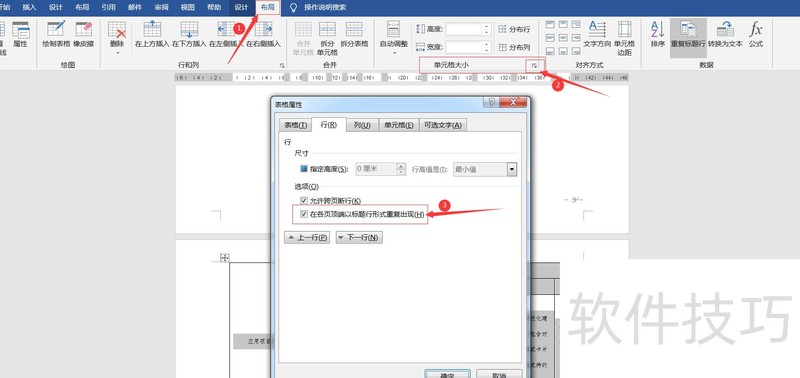This screenshot has height=378, width=800.
Task: Open the 单元格大小 dialog launcher
Action: click(x=534, y=65)
